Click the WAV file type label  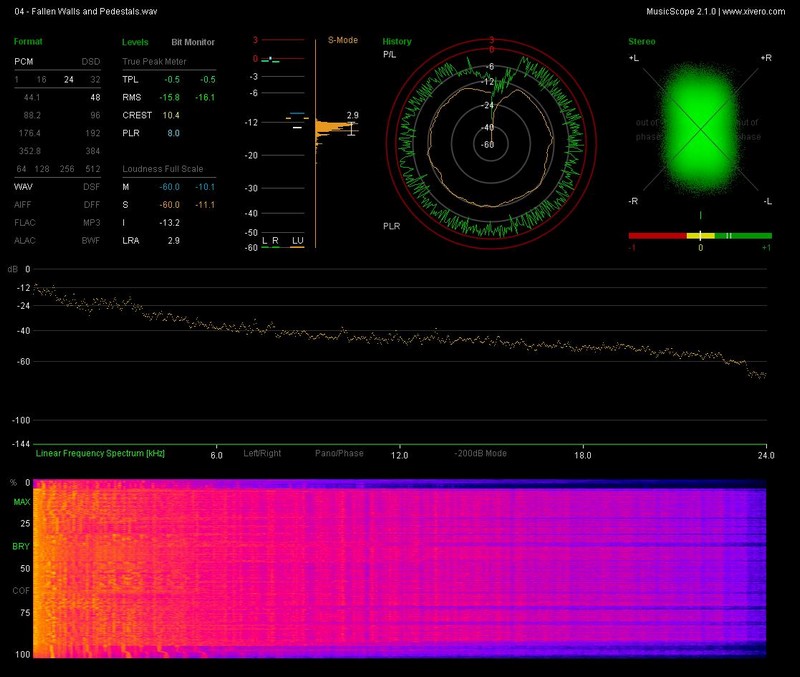[23, 187]
